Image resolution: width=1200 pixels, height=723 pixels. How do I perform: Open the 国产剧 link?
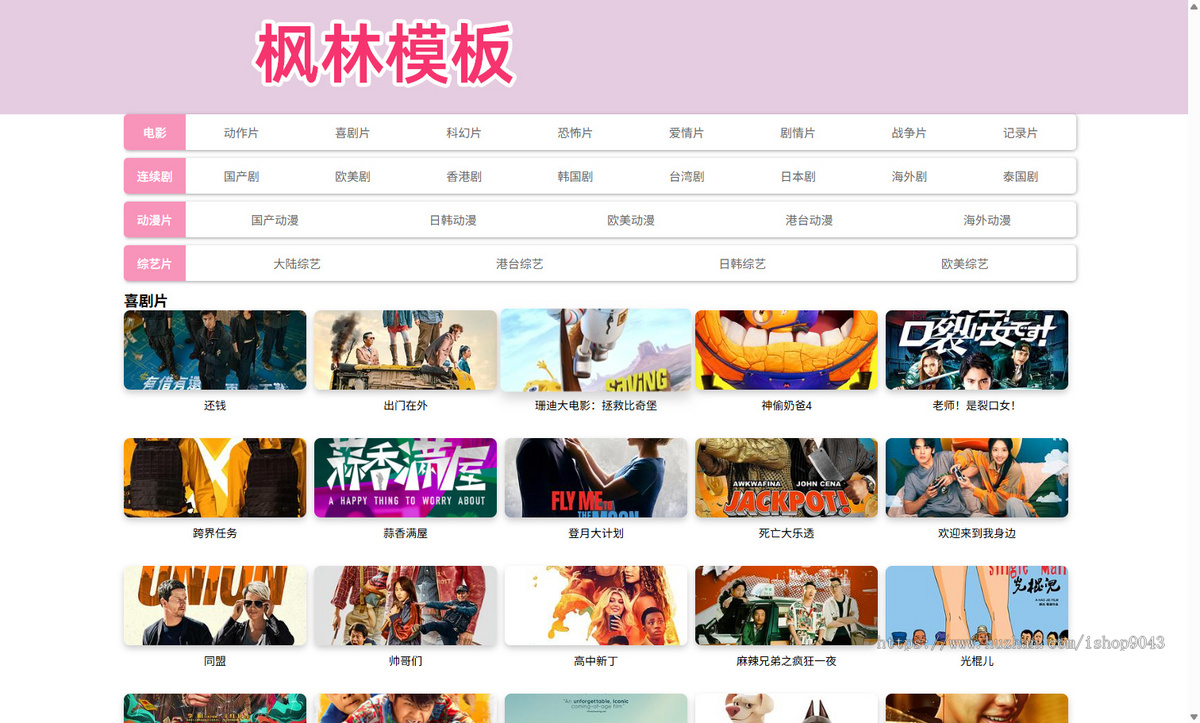[241, 177]
